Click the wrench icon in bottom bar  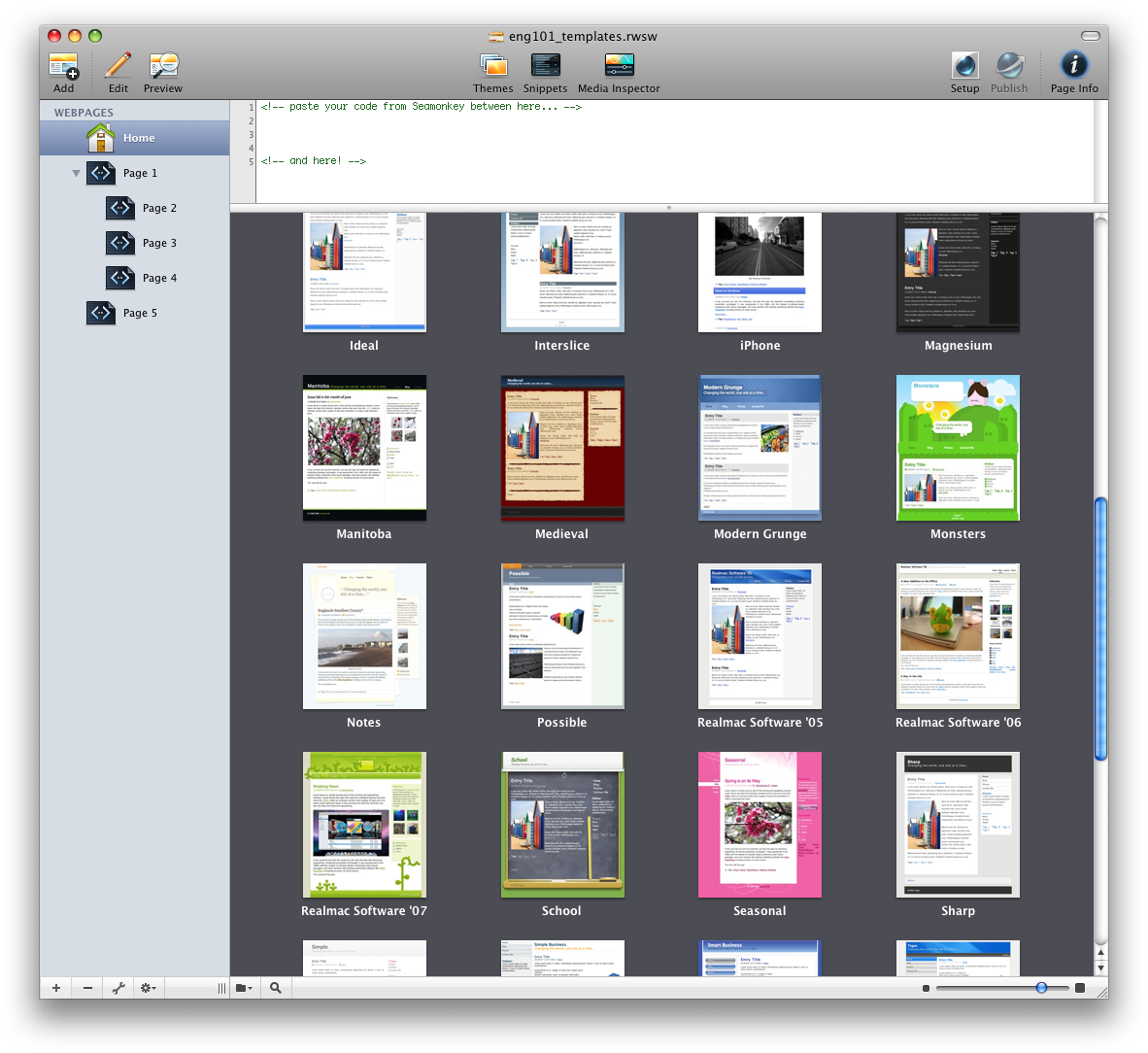(118, 988)
